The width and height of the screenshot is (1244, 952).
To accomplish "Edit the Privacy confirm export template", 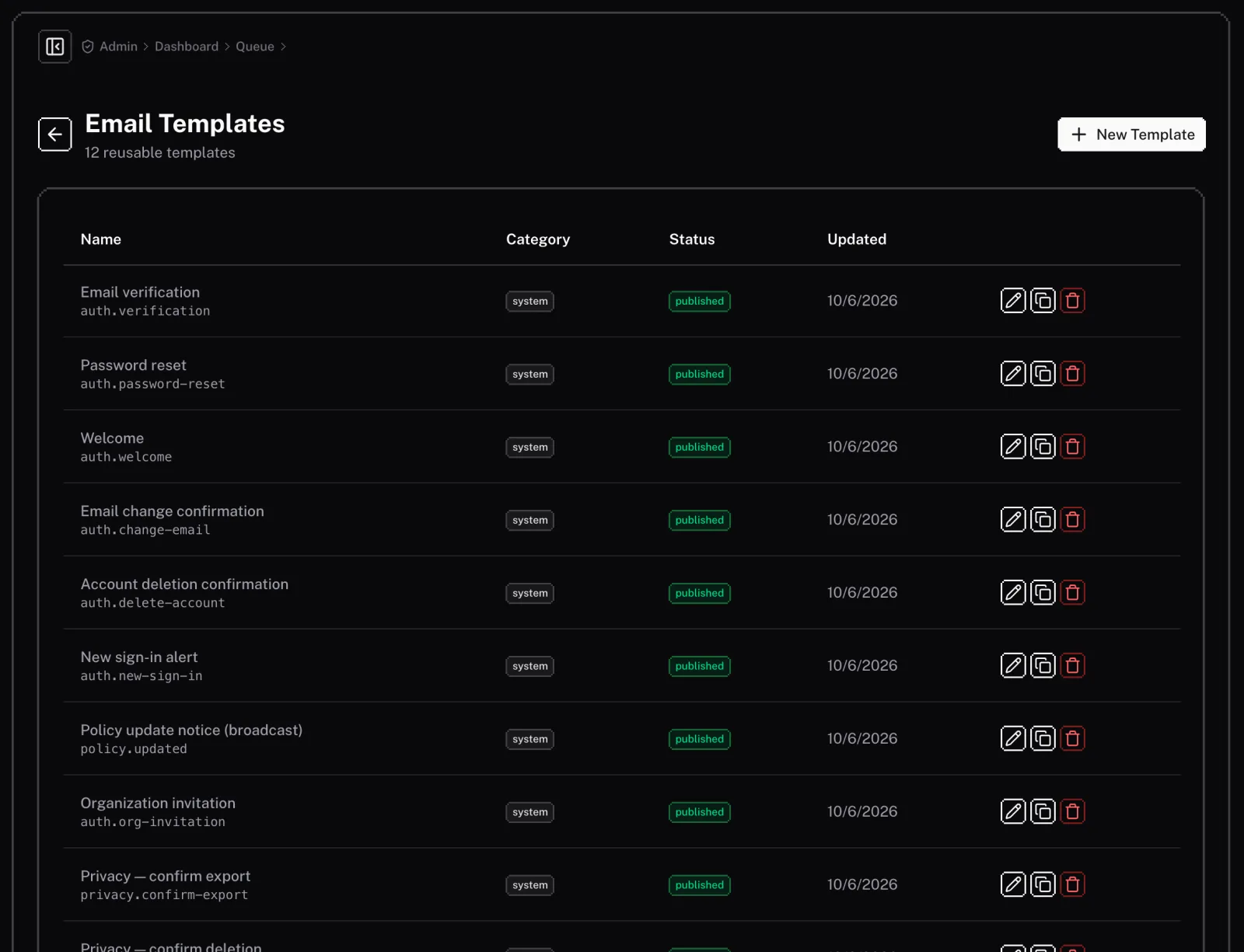I will coord(1013,885).
